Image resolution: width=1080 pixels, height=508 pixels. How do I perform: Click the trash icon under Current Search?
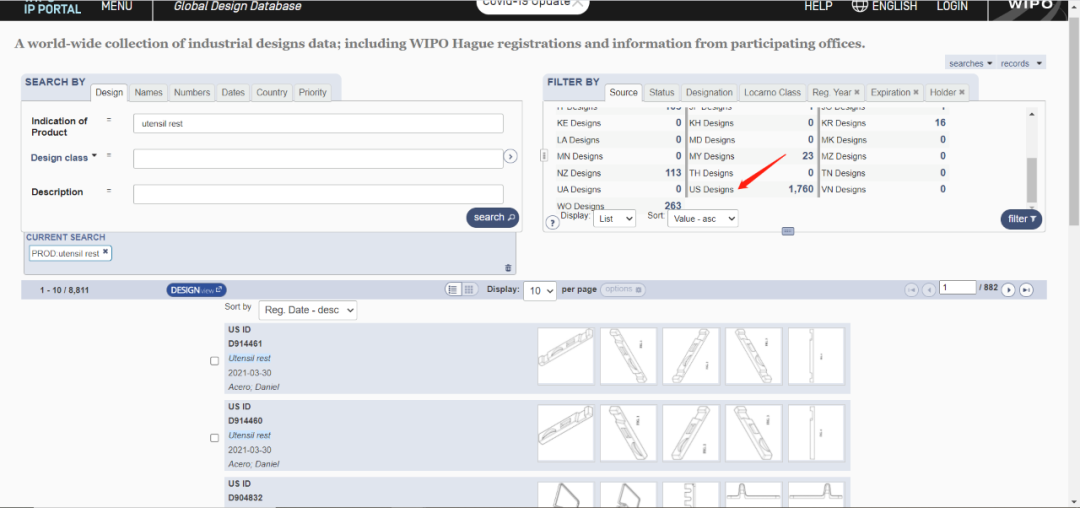(x=508, y=268)
